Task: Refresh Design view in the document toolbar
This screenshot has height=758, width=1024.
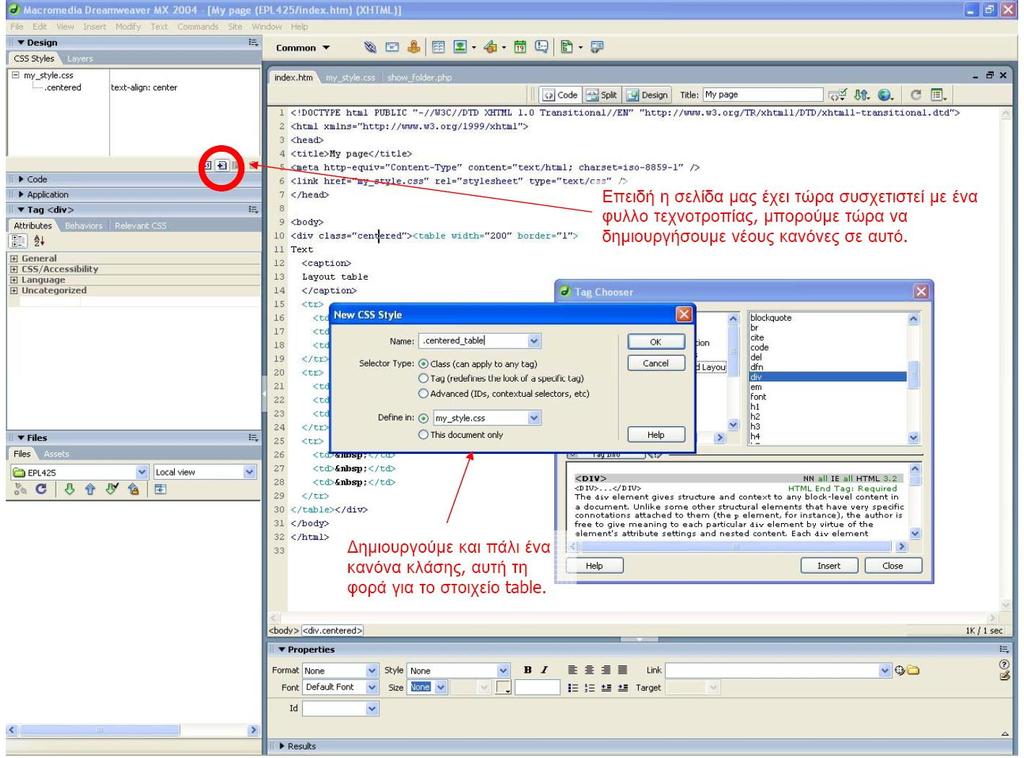Action: 916,95
